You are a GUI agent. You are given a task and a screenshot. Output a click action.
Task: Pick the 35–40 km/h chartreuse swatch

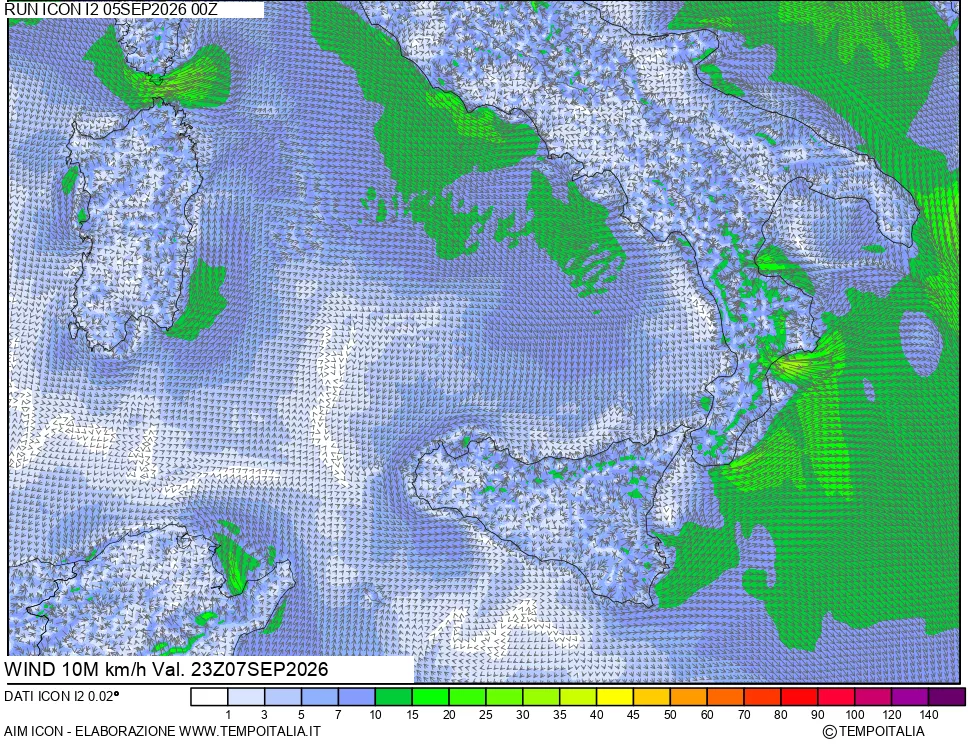pyautogui.click(x=578, y=697)
